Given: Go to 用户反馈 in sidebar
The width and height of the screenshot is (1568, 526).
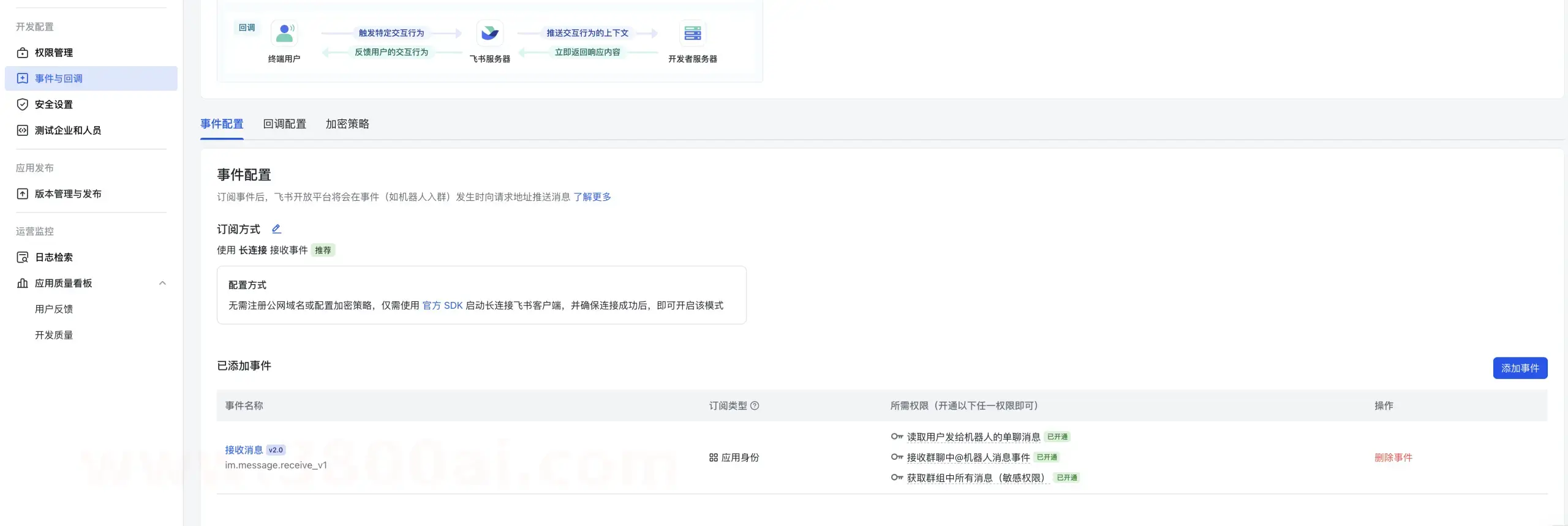Looking at the screenshot, I should point(54,309).
